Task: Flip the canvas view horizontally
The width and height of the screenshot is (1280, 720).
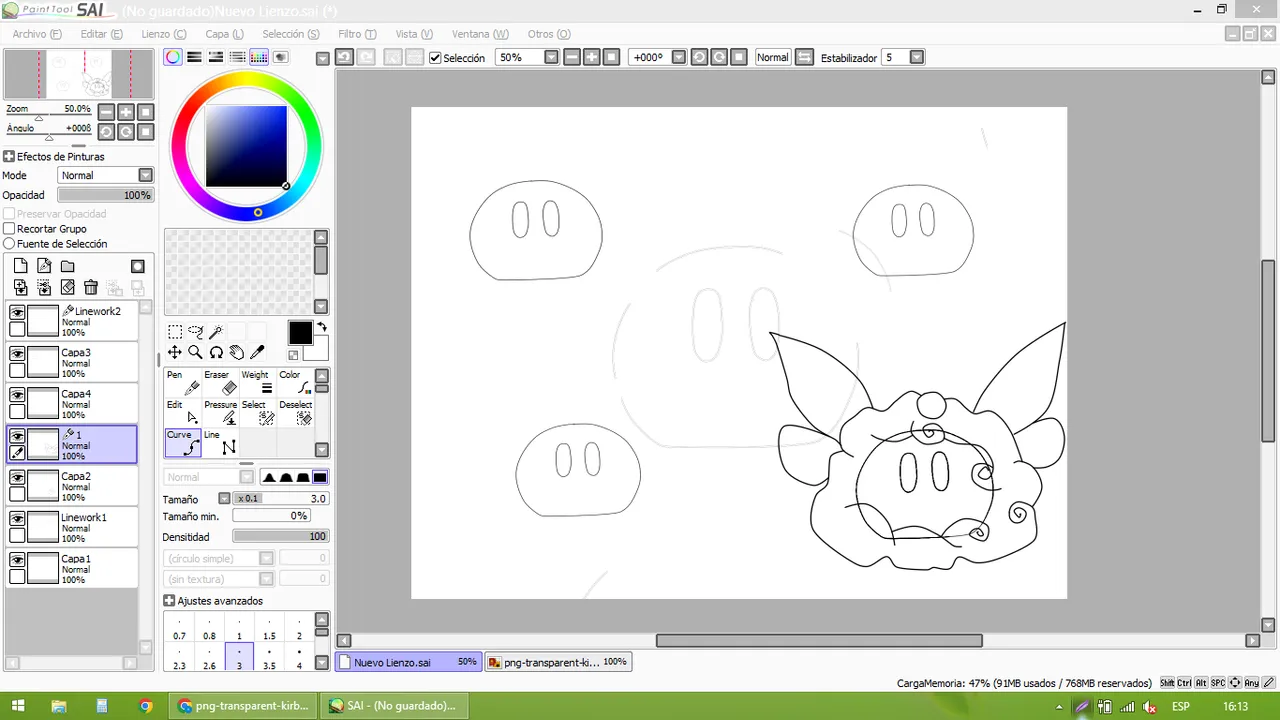Action: pos(804,57)
